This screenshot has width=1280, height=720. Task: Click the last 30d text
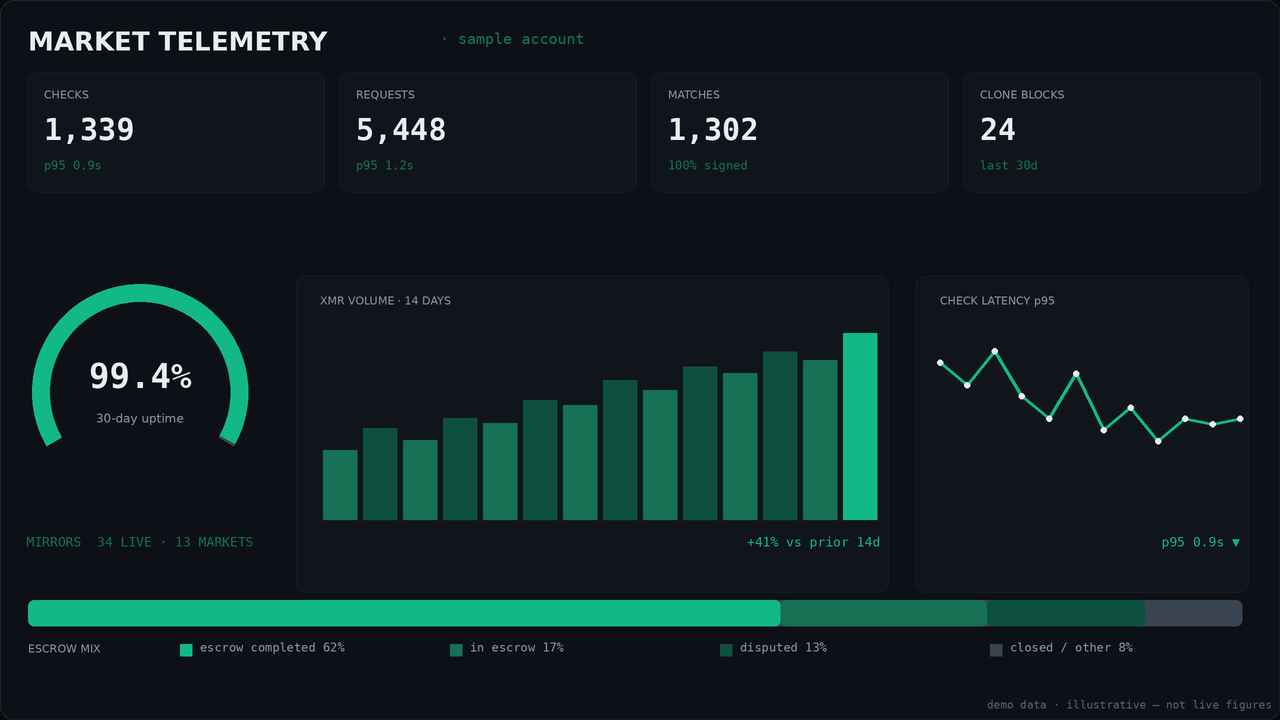[1009, 166]
